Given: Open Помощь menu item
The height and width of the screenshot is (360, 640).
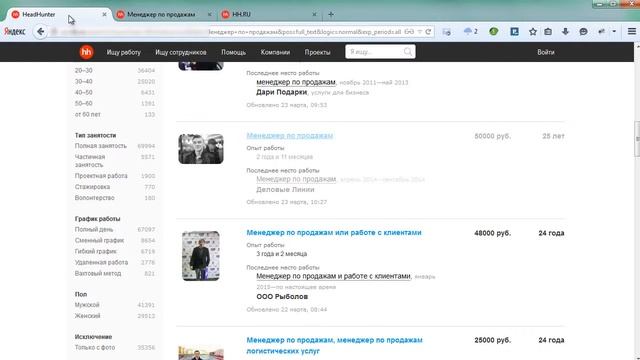Looking at the screenshot, I should pos(233,52).
